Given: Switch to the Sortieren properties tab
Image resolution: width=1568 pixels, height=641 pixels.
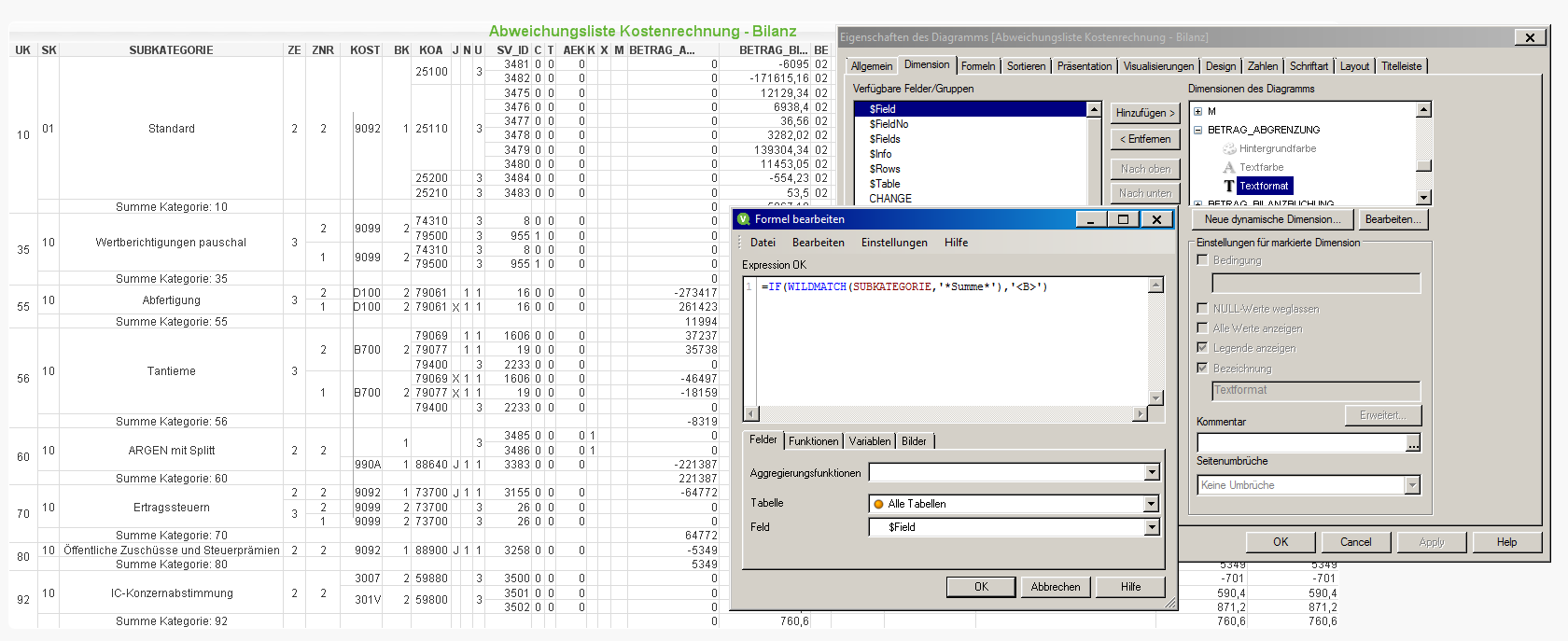Looking at the screenshot, I should click(1026, 66).
